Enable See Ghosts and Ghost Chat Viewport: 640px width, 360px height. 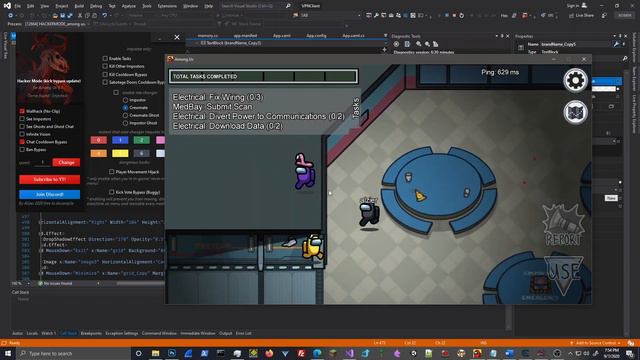(x=22, y=127)
